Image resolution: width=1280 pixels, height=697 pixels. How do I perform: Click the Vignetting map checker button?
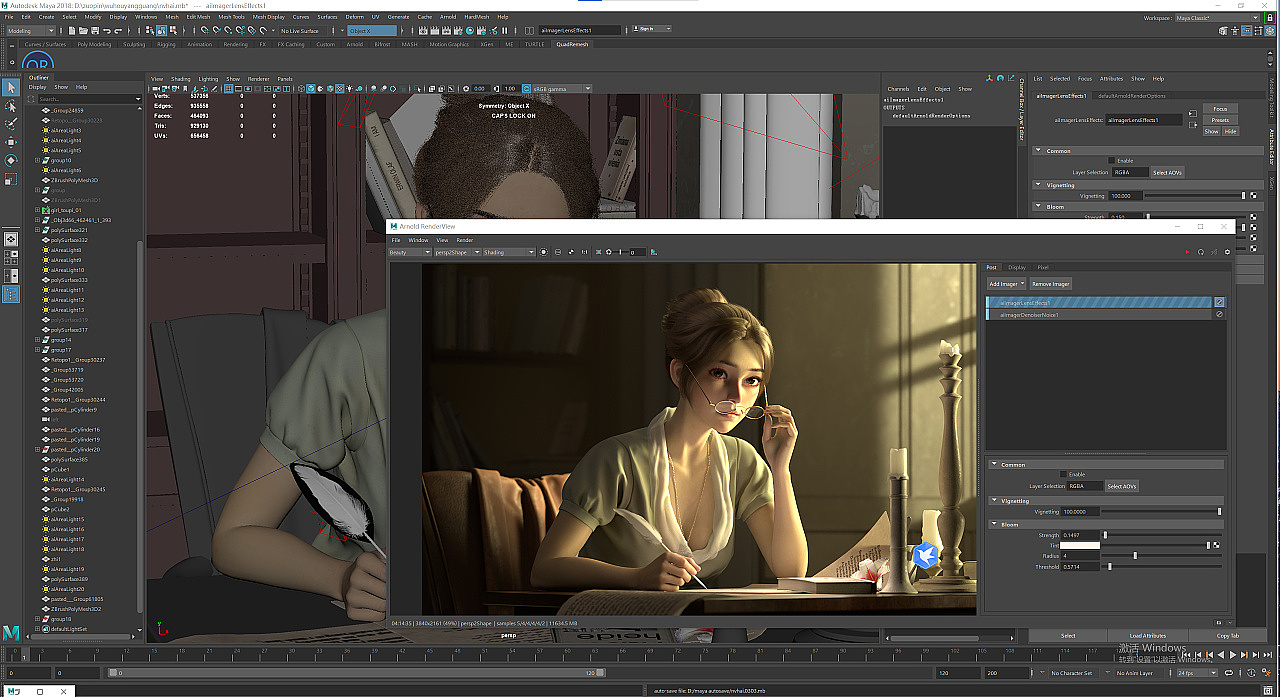pyautogui.click(x=1252, y=196)
